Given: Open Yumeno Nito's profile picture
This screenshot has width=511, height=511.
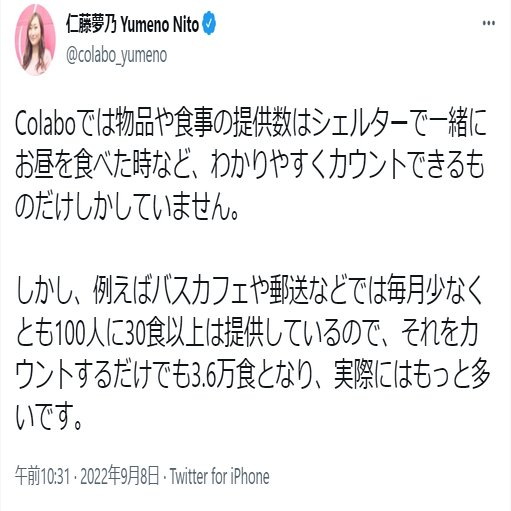Looking at the screenshot, I should [x=35, y=40].
